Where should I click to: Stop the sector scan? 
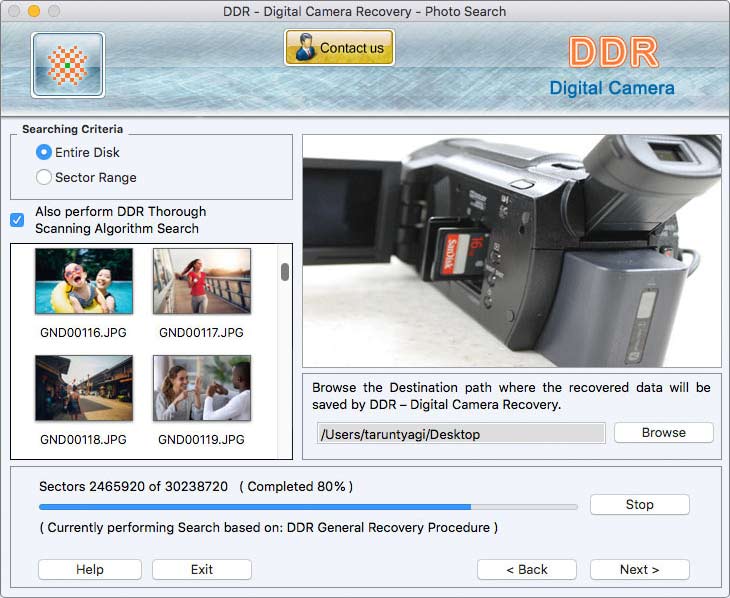(640, 504)
